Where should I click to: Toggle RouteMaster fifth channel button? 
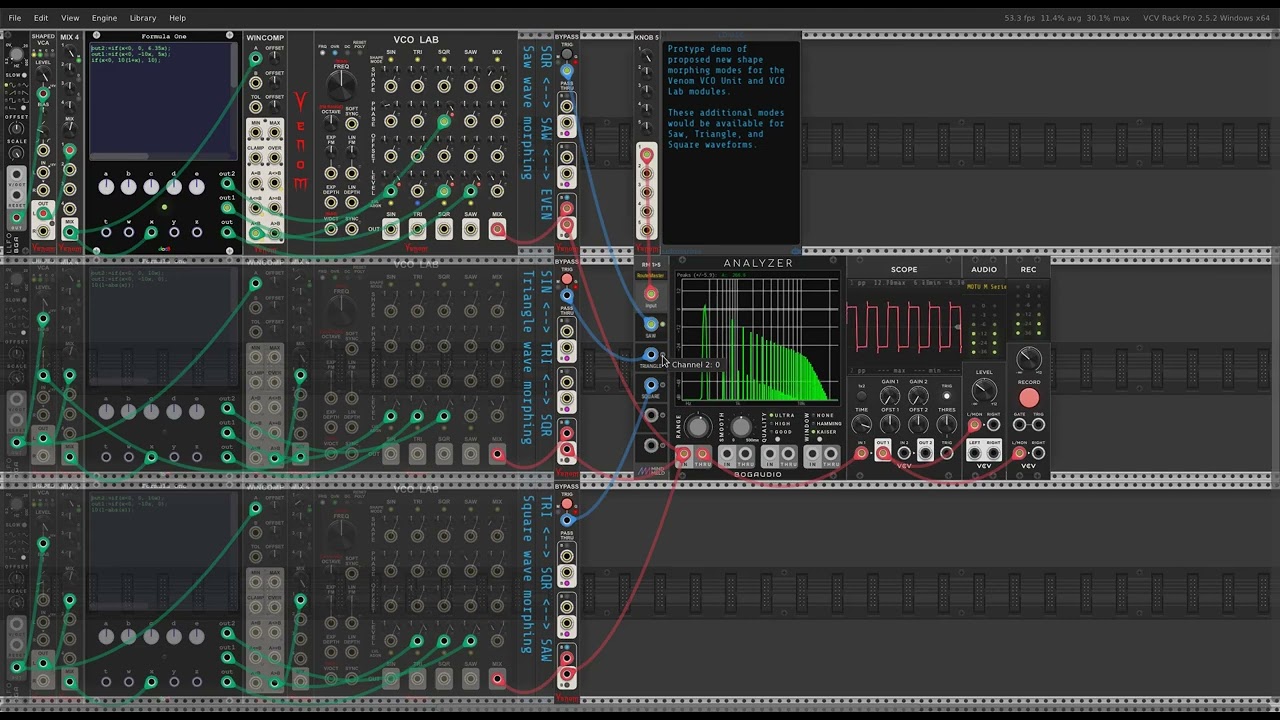coord(662,445)
